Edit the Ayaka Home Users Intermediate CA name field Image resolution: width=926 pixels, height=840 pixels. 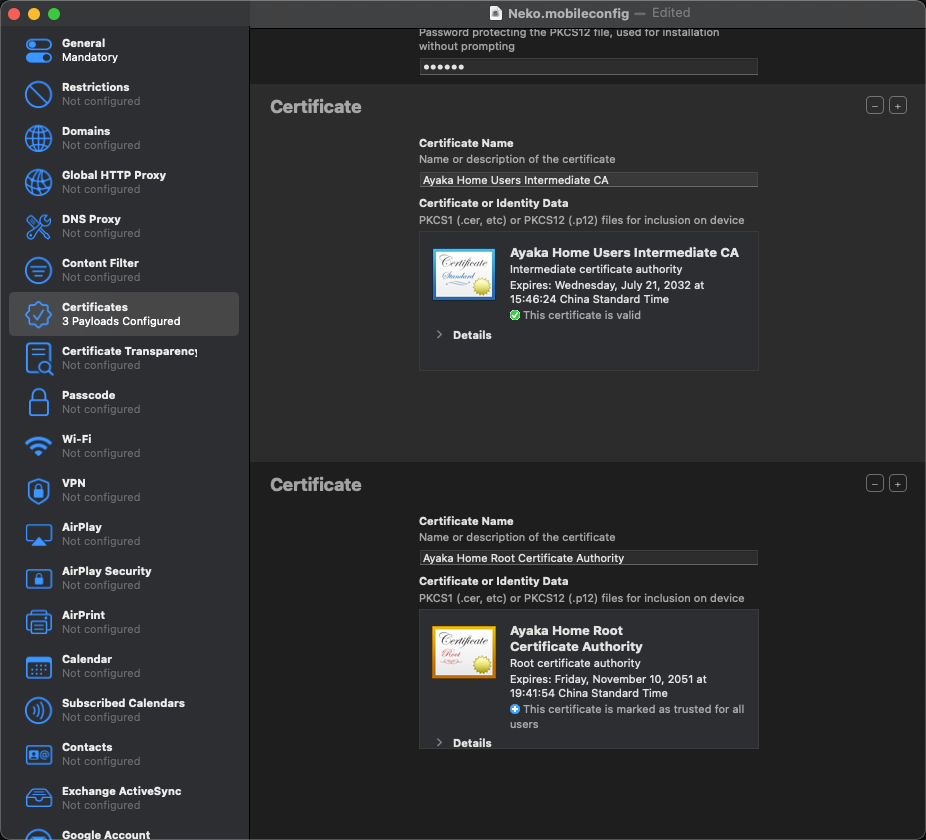[588, 180]
